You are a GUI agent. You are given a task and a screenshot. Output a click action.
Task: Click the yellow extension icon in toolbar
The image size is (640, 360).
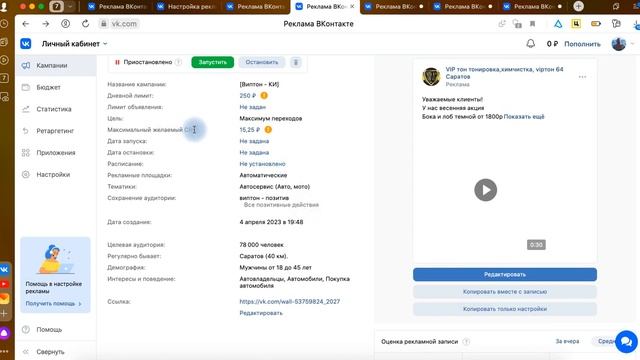[x=576, y=24]
